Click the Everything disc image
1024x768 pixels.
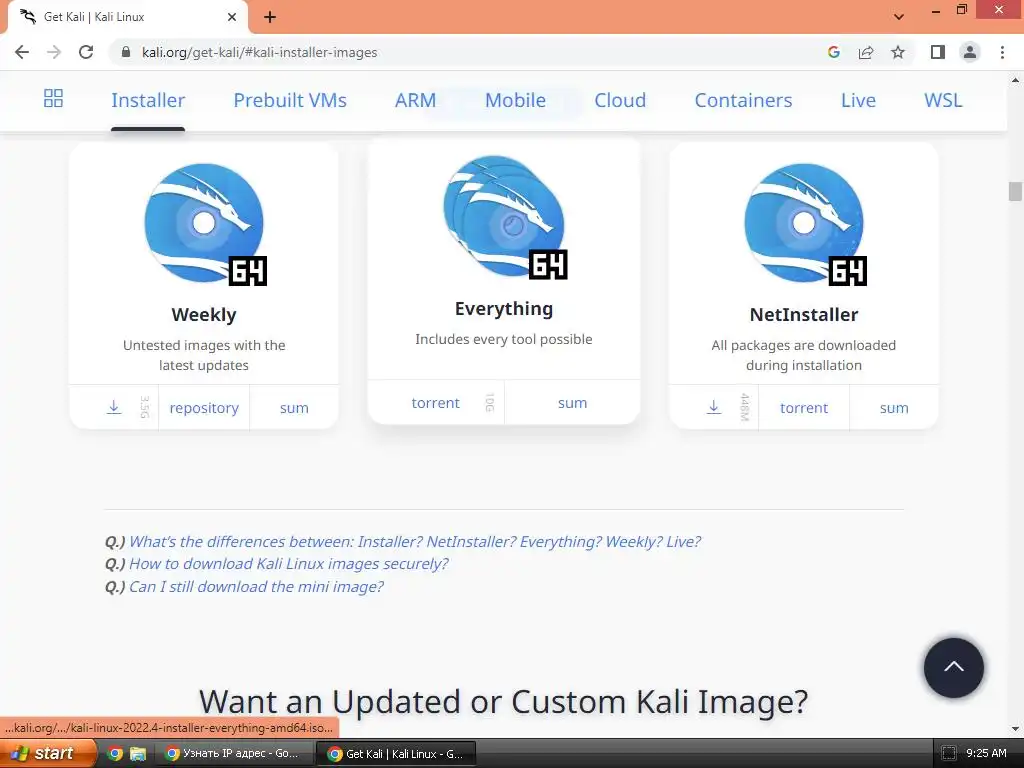click(505, 217)
